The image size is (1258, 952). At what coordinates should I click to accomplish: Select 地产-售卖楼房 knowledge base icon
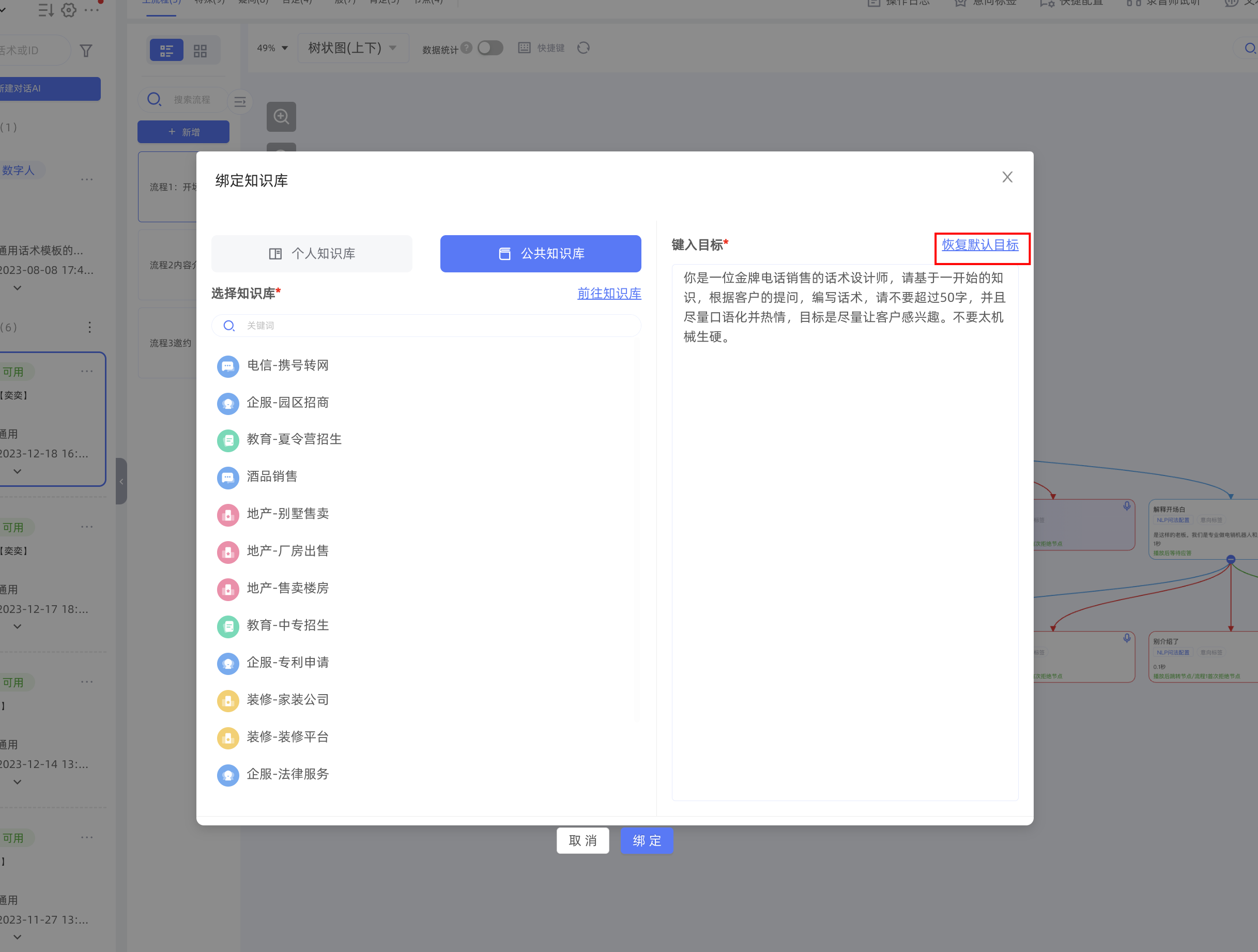(x=228, y=589)
